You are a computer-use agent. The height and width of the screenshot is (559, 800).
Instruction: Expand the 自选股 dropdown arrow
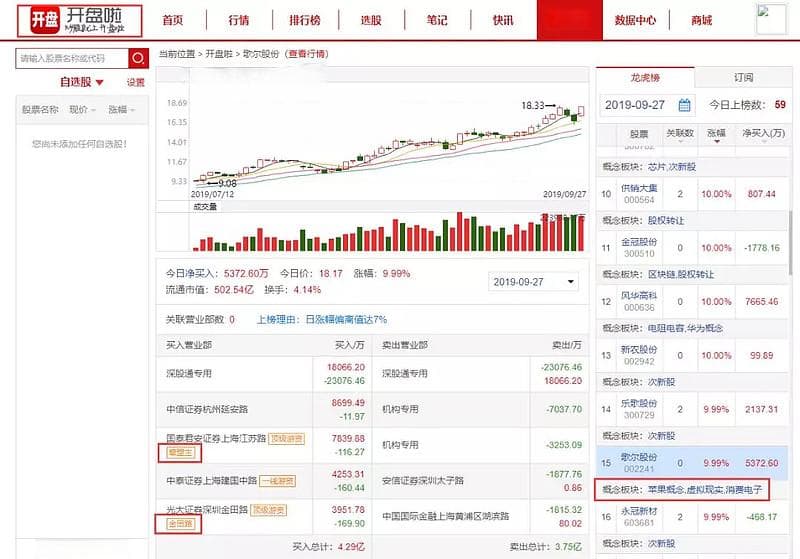99,82
